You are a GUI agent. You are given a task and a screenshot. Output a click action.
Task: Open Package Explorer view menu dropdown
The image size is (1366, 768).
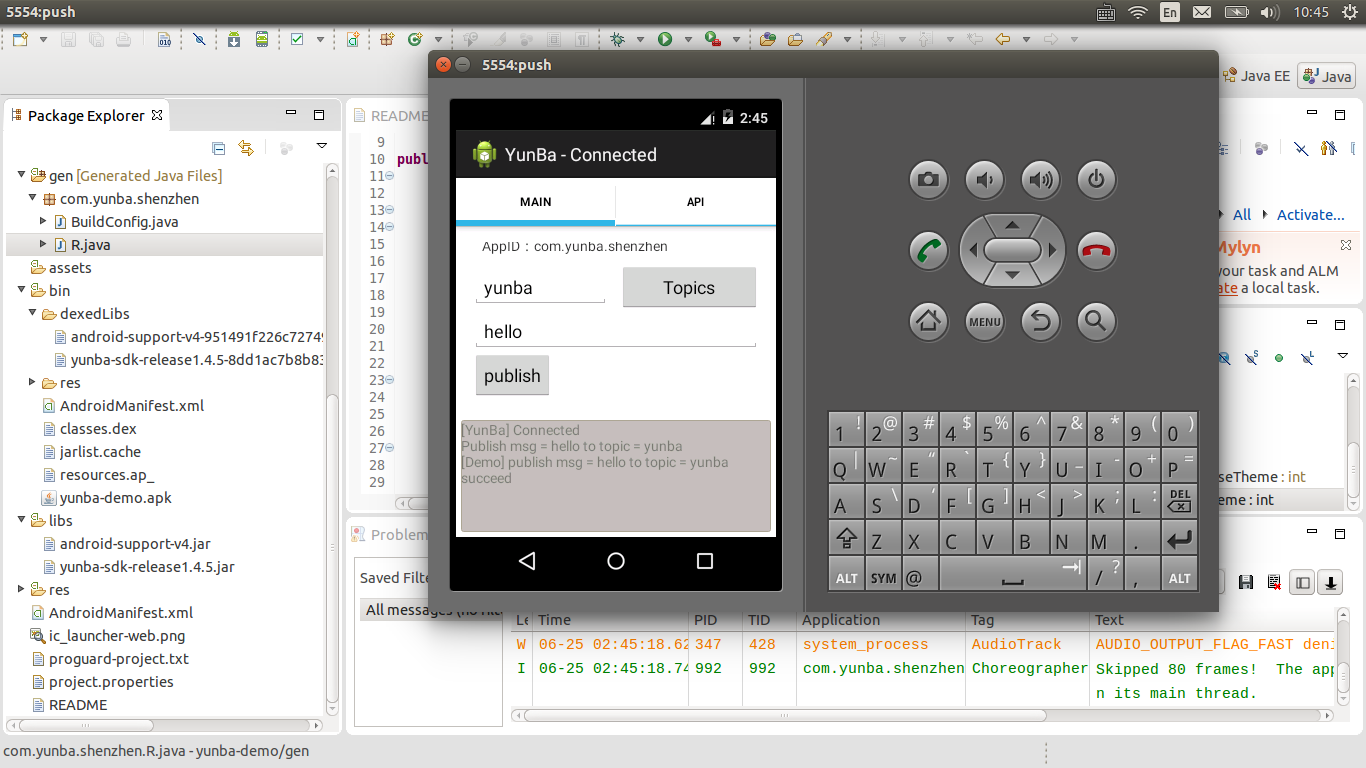point(322,147)
